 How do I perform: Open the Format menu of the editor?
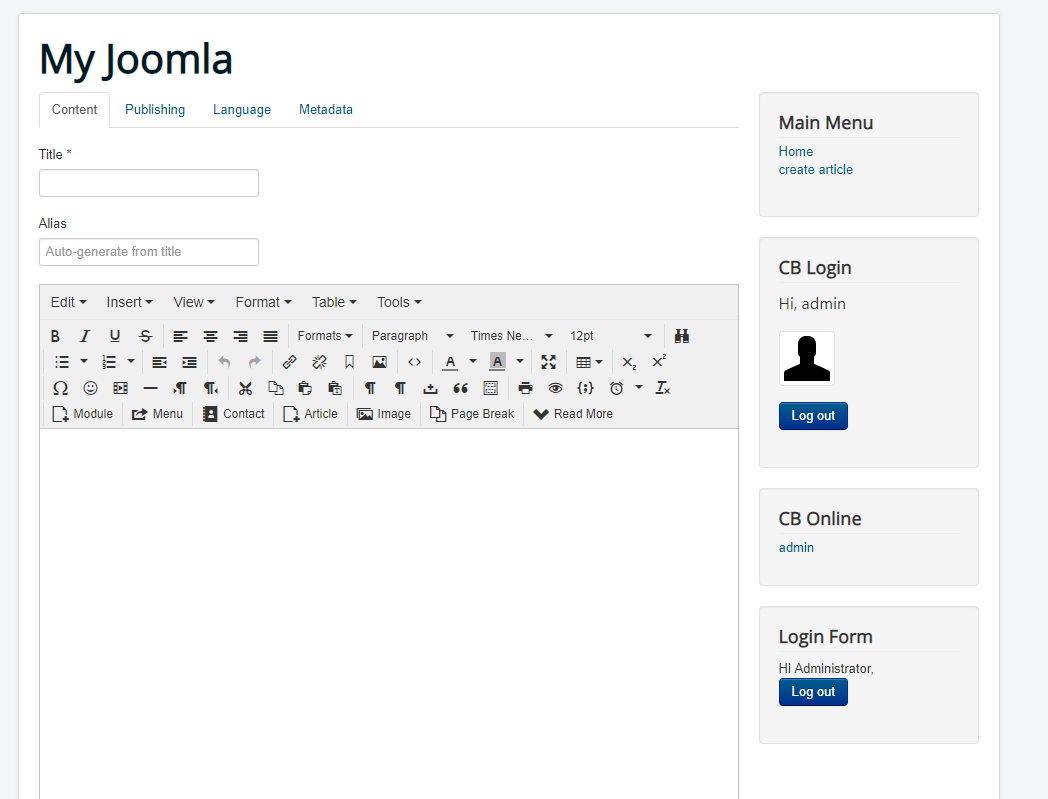click(263, 302)
